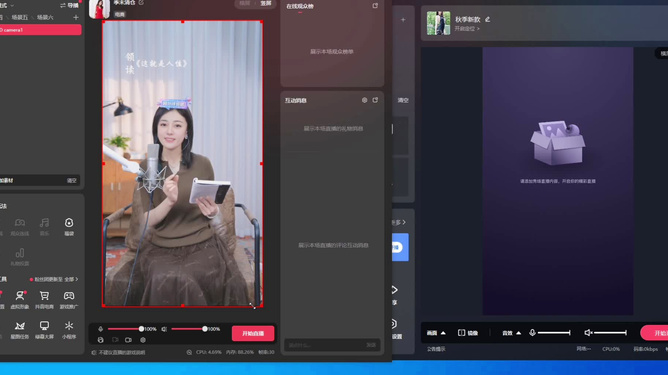This screenshot has width=668, height=375.
Task: Adjust microphone slider in right window
Action: tap(554, 332)
